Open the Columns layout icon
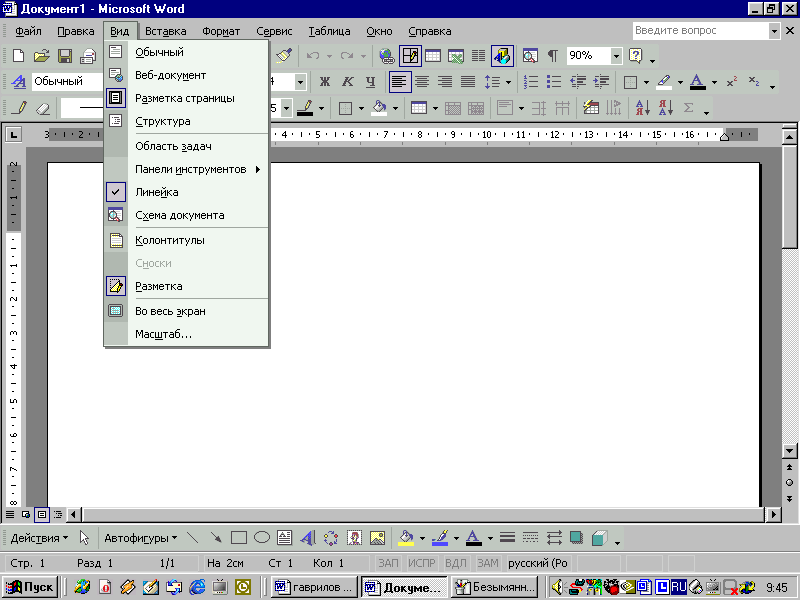The height and width of the screenshot is (600, 800). [x=478, y=56]
